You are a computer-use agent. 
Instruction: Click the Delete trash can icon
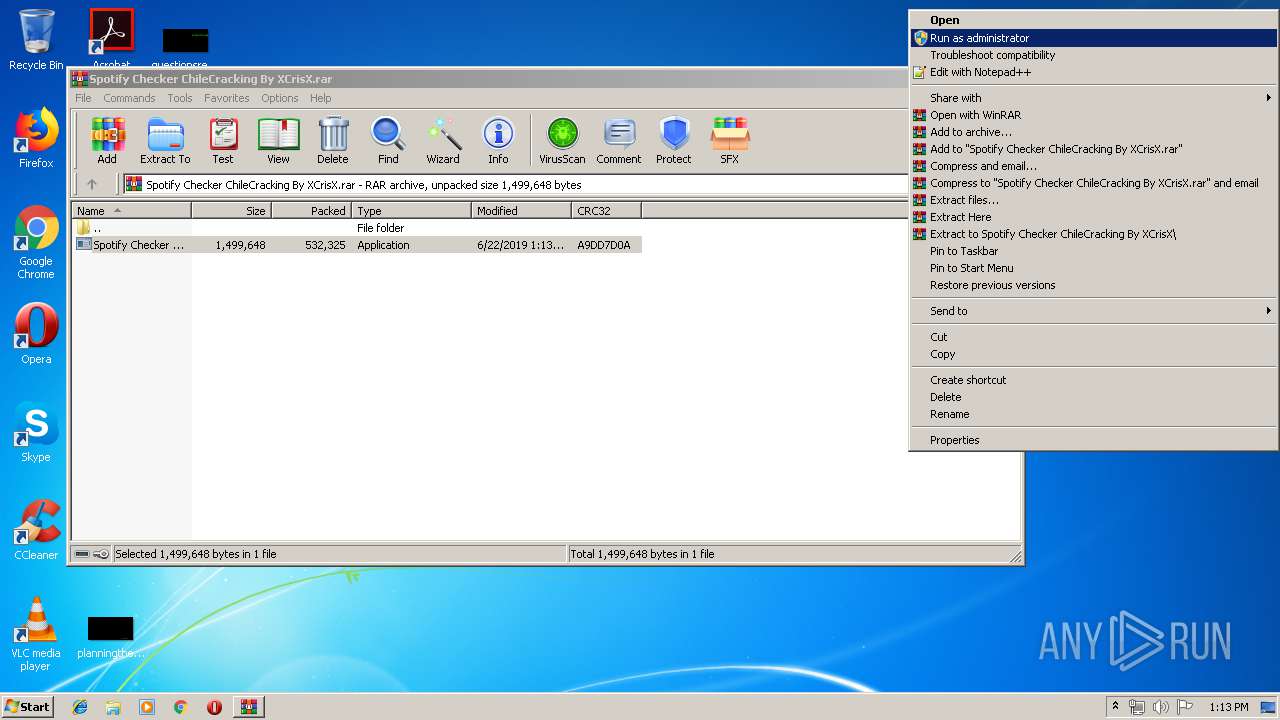click(333, 140)
